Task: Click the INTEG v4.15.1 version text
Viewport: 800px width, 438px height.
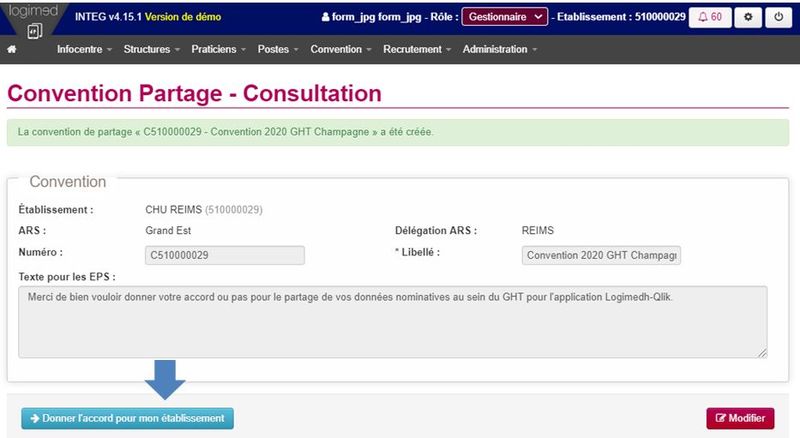Action: click(108, 17)
